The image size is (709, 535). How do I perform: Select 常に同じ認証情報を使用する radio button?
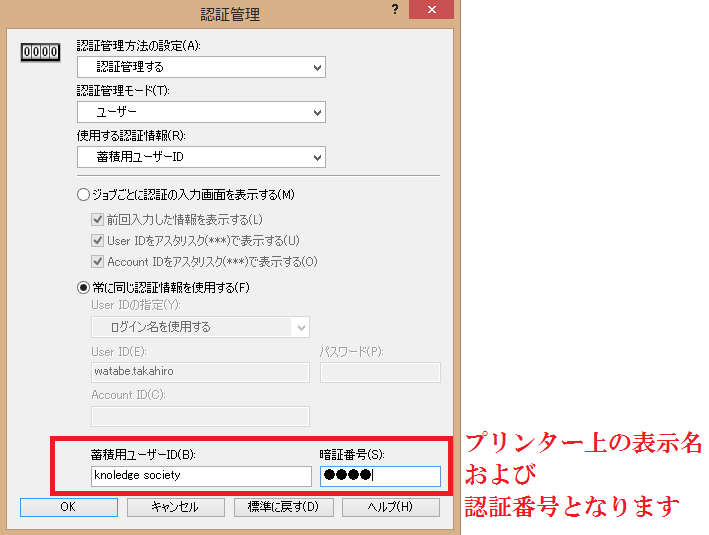[x=83, y=288]
